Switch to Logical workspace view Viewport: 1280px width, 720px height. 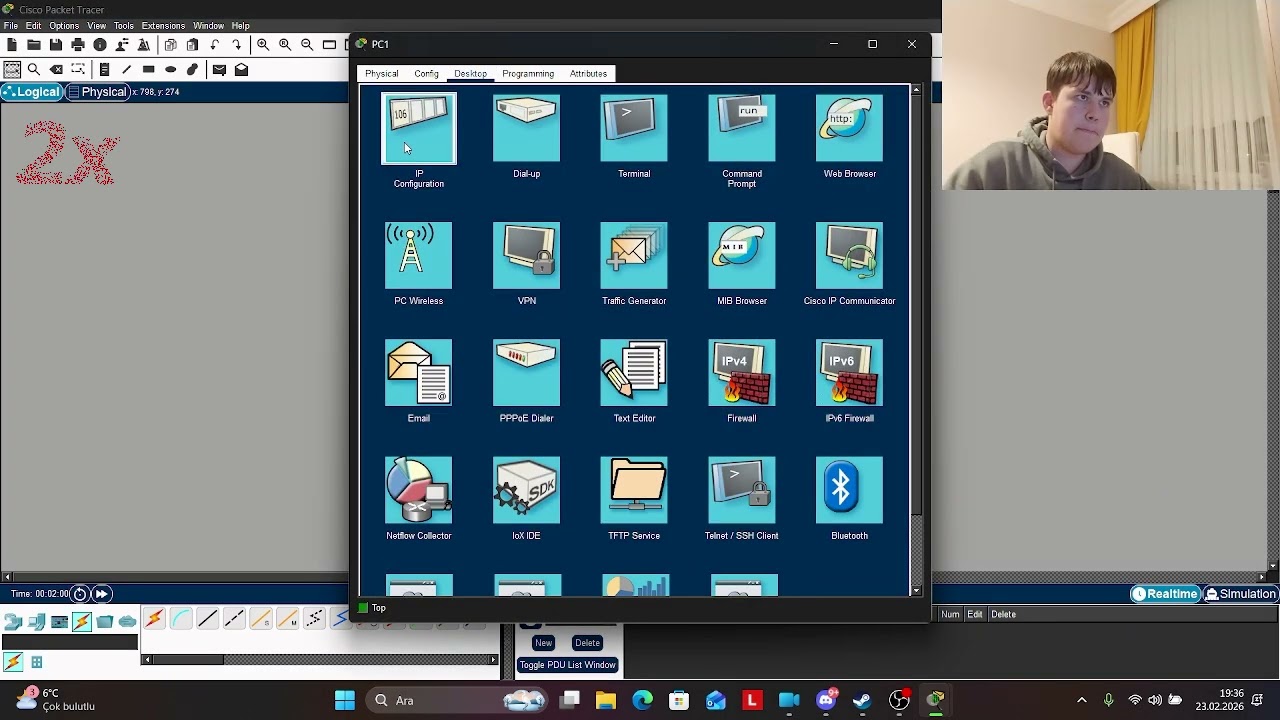(31, 92)
